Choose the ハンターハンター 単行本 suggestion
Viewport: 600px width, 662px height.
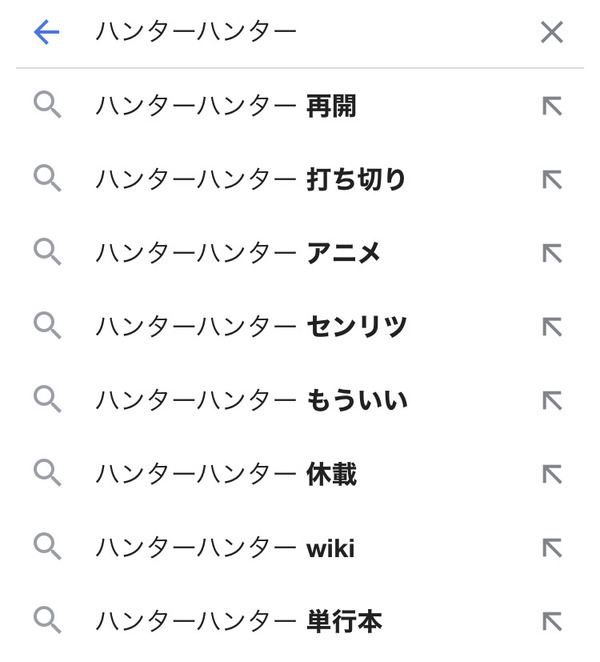(x=238, y=622)
